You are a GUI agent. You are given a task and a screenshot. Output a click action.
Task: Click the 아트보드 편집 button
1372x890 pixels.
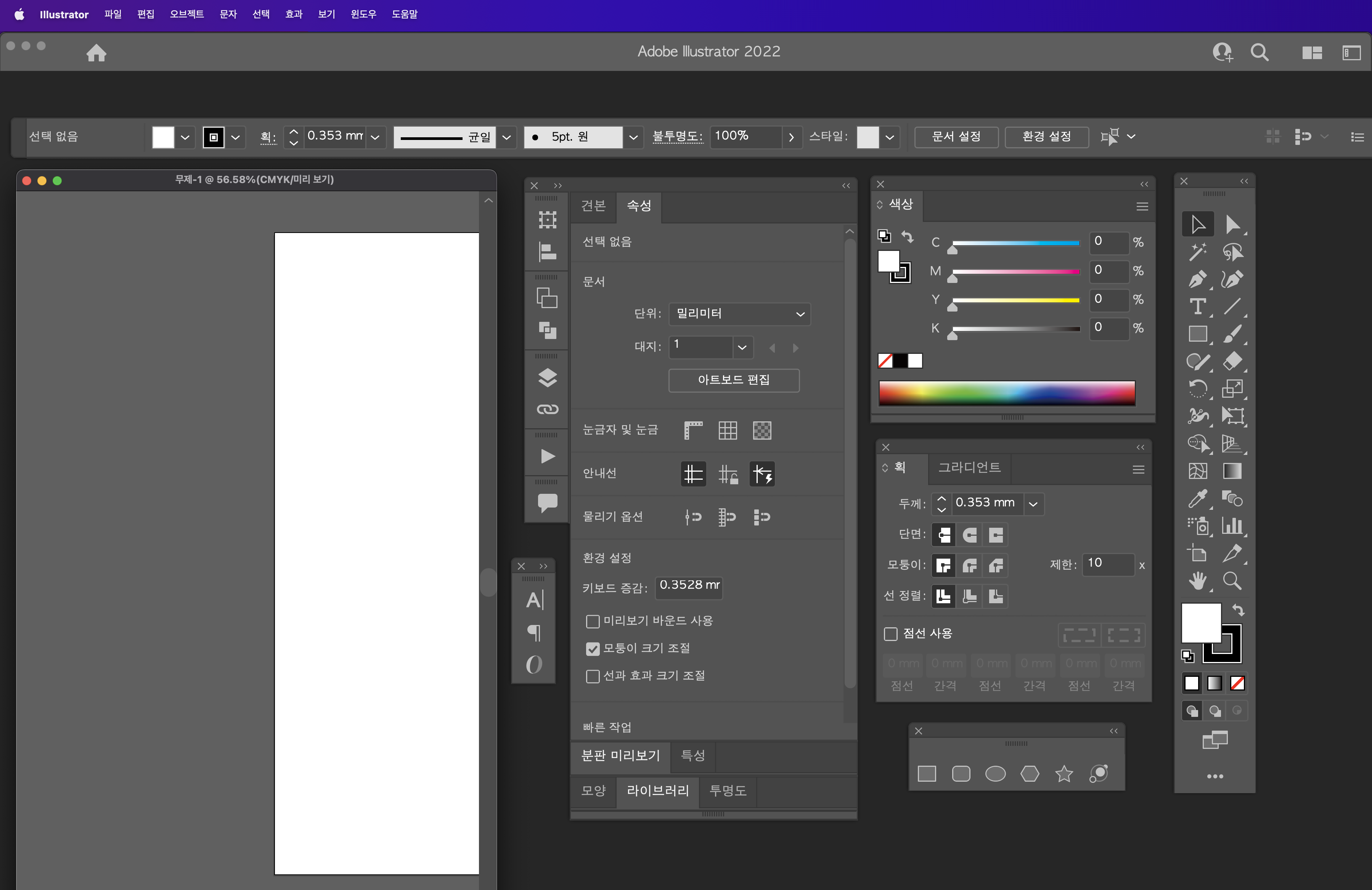[733, 380]
